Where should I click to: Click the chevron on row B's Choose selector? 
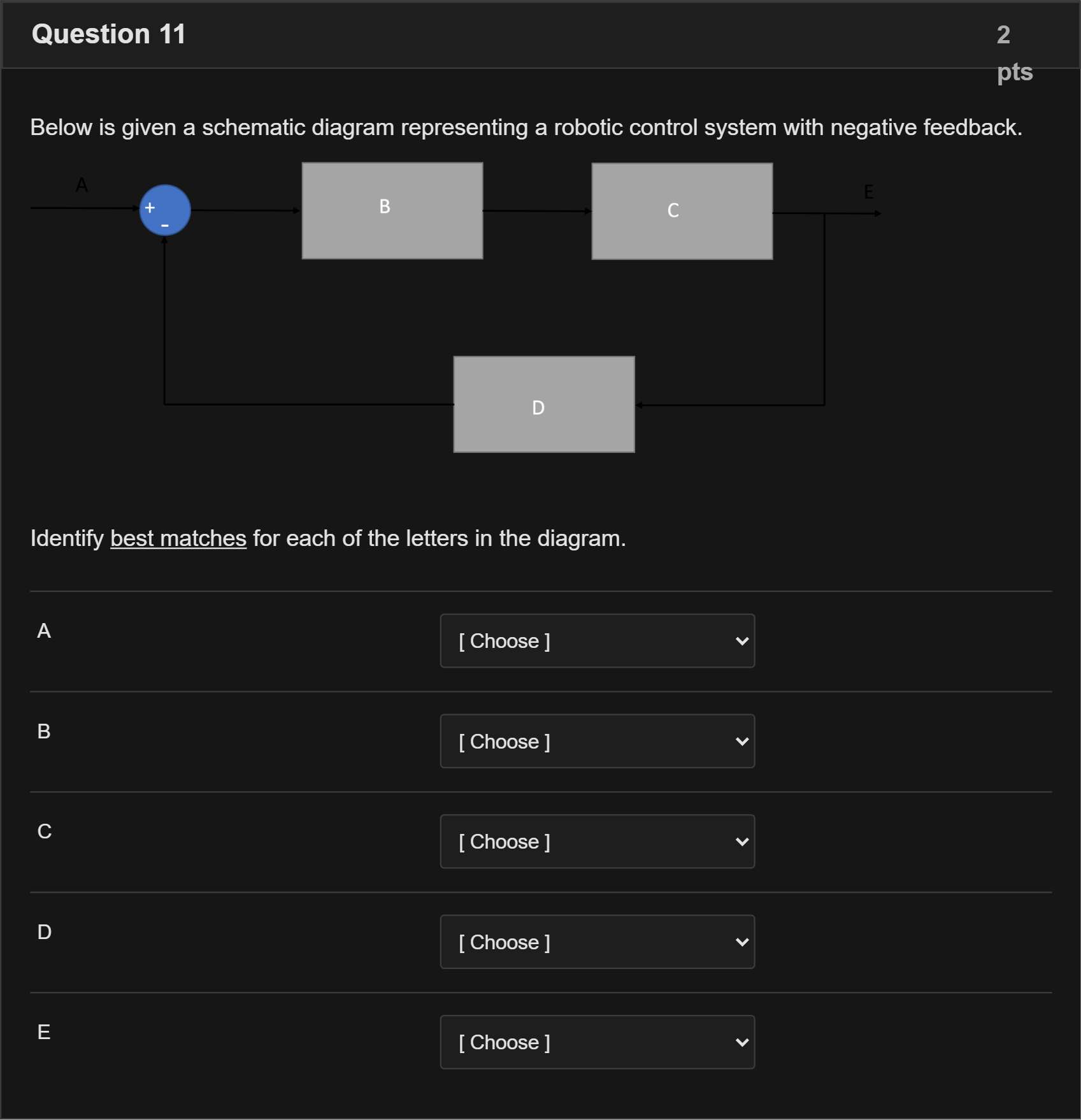[741, 741]
